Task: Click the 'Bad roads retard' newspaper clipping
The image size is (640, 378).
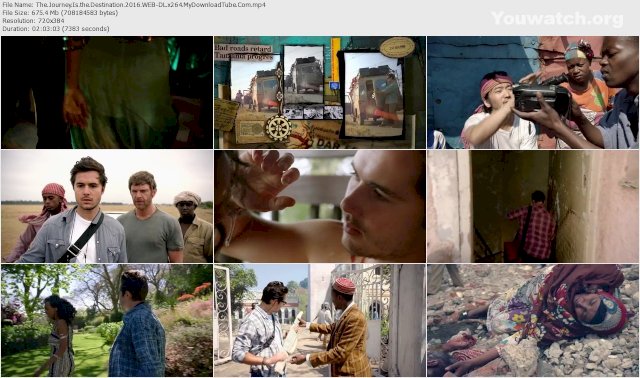Action: (x=244, y=52)
